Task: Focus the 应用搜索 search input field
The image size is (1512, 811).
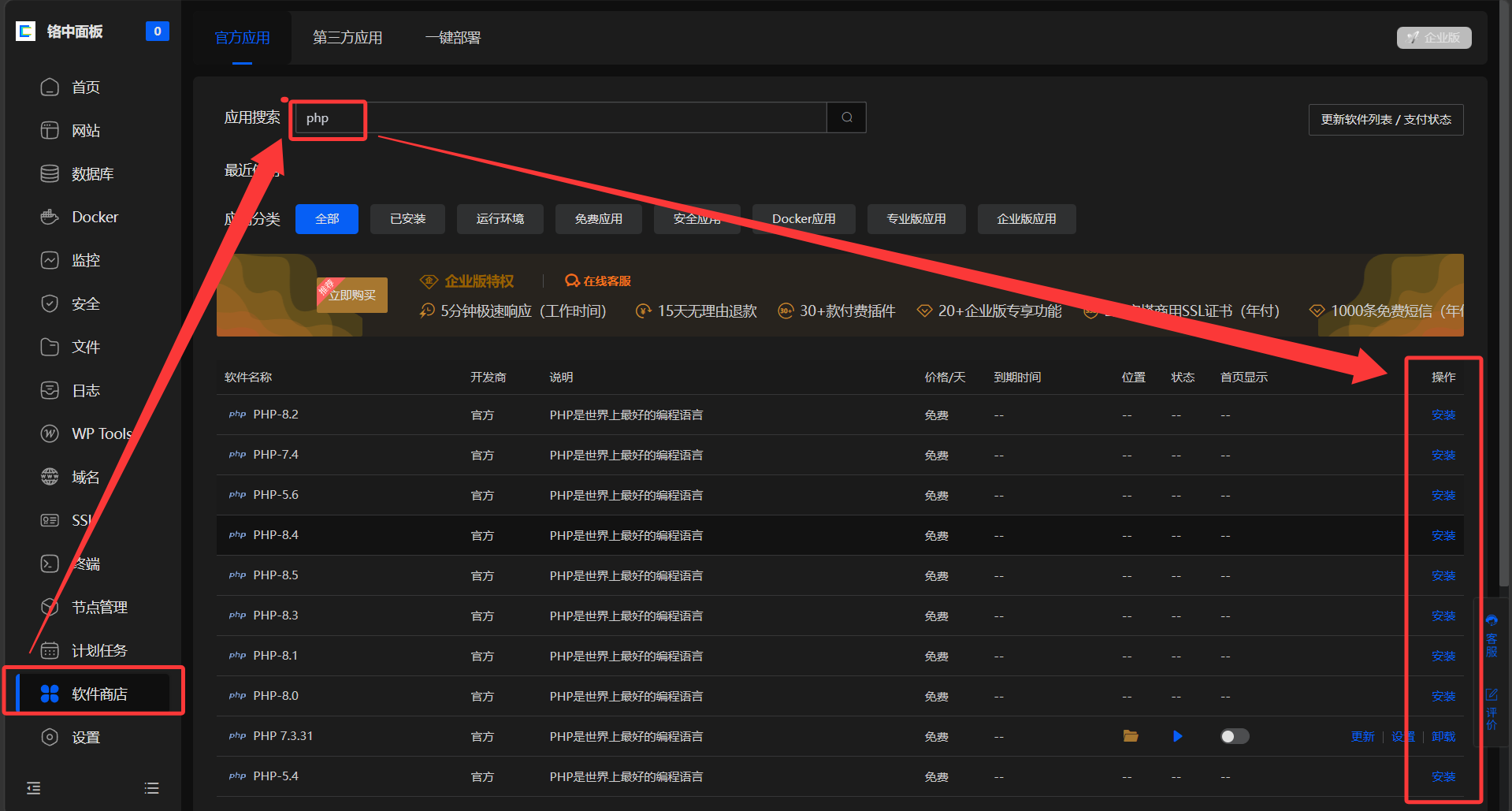Action: [561, 117]
